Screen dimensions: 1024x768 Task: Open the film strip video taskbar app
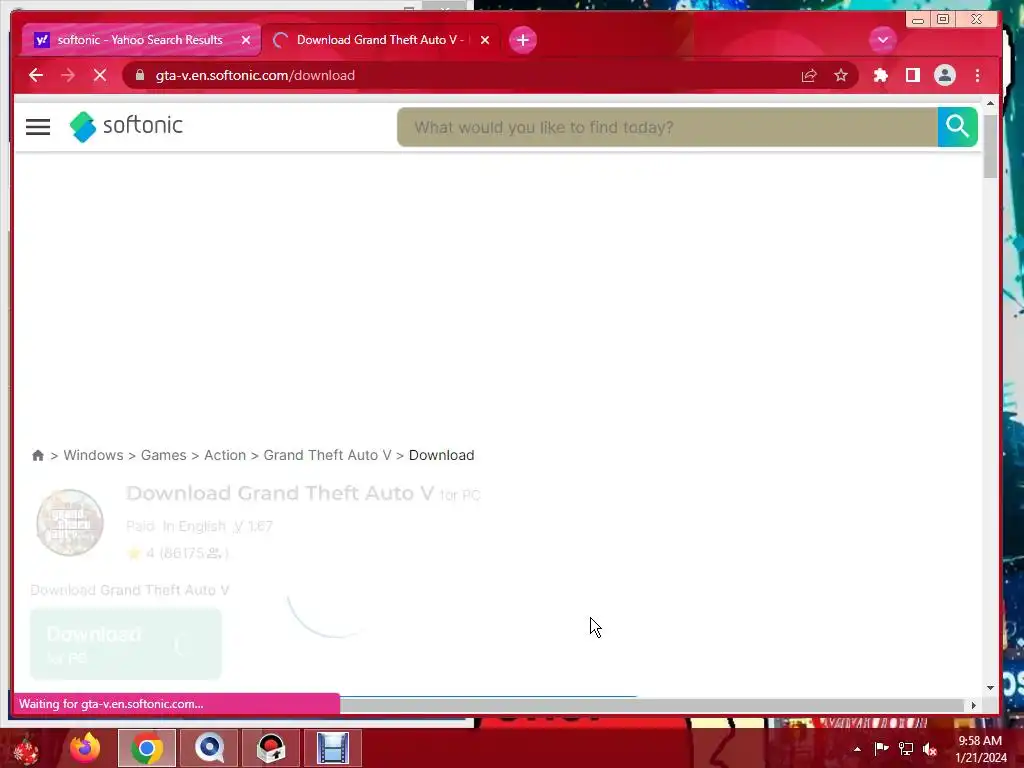point(332,748)
